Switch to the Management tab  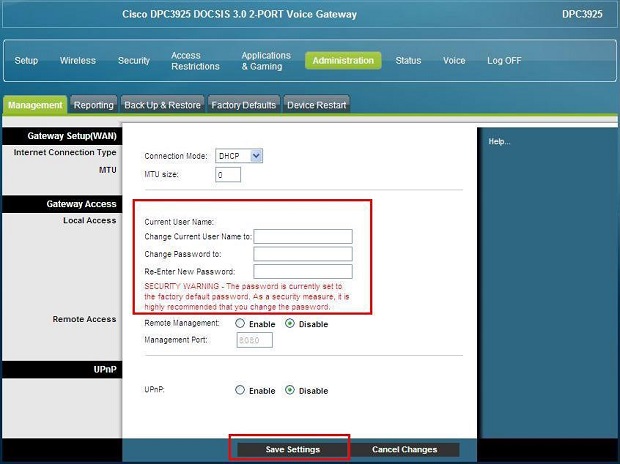click(x=35, y=105)
